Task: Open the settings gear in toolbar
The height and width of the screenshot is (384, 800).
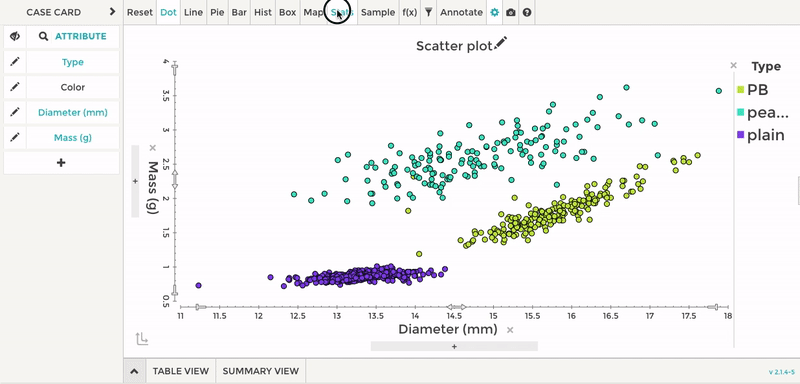Action: 494,12
